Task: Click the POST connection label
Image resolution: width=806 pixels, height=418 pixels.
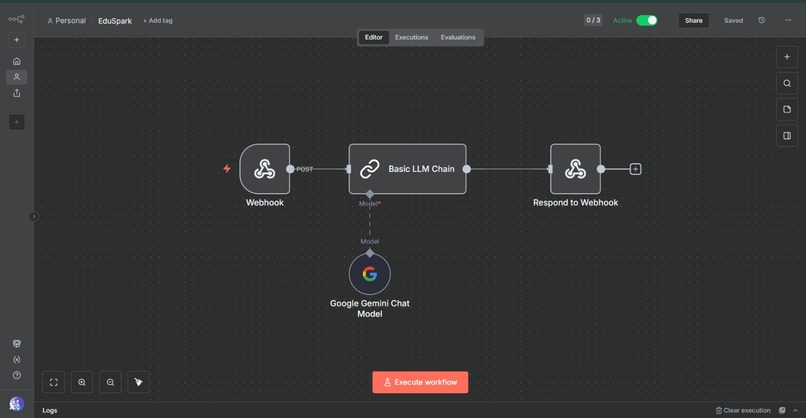Action: click(304, 169)
